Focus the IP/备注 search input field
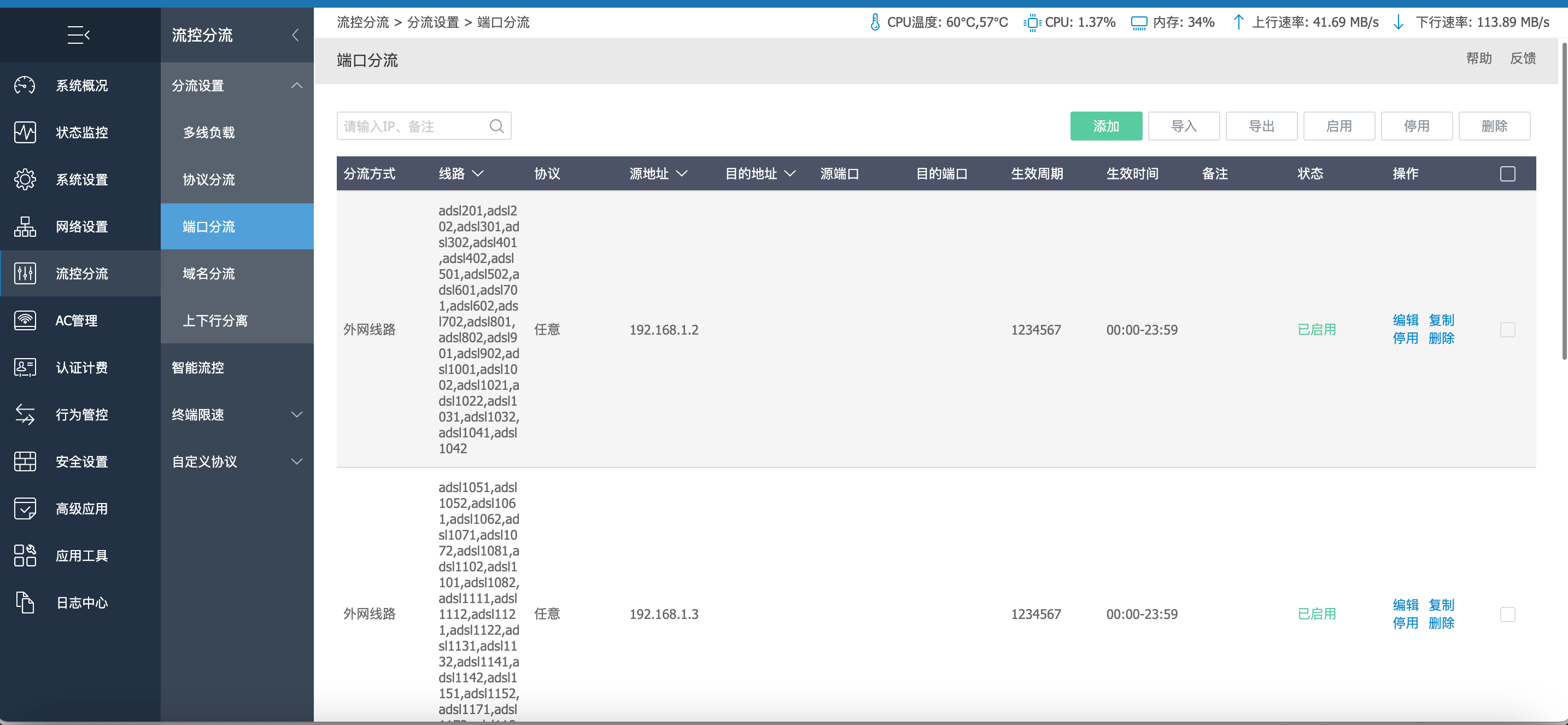Image resolution: width=1568 pixels, height=725 pixels. [414, 126]
